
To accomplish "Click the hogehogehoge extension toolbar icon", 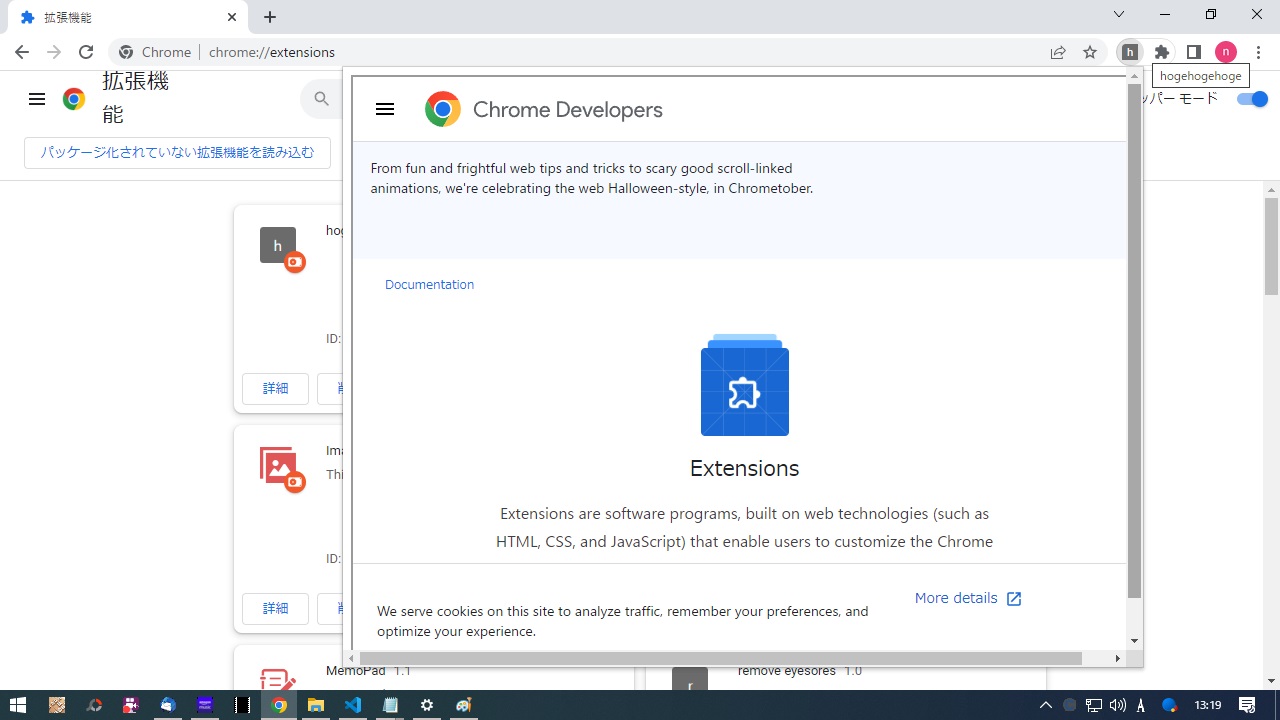I will click(x=1129, y=52).
